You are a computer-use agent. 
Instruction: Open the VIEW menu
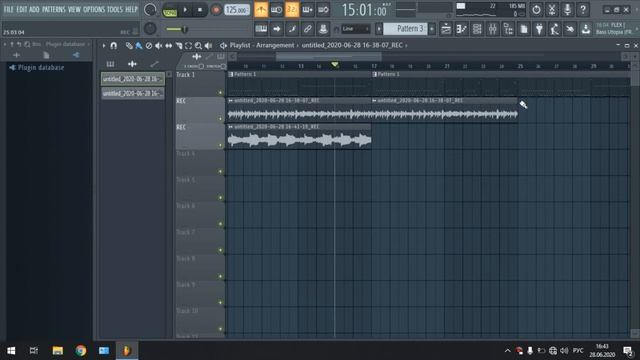pos(74,9)
